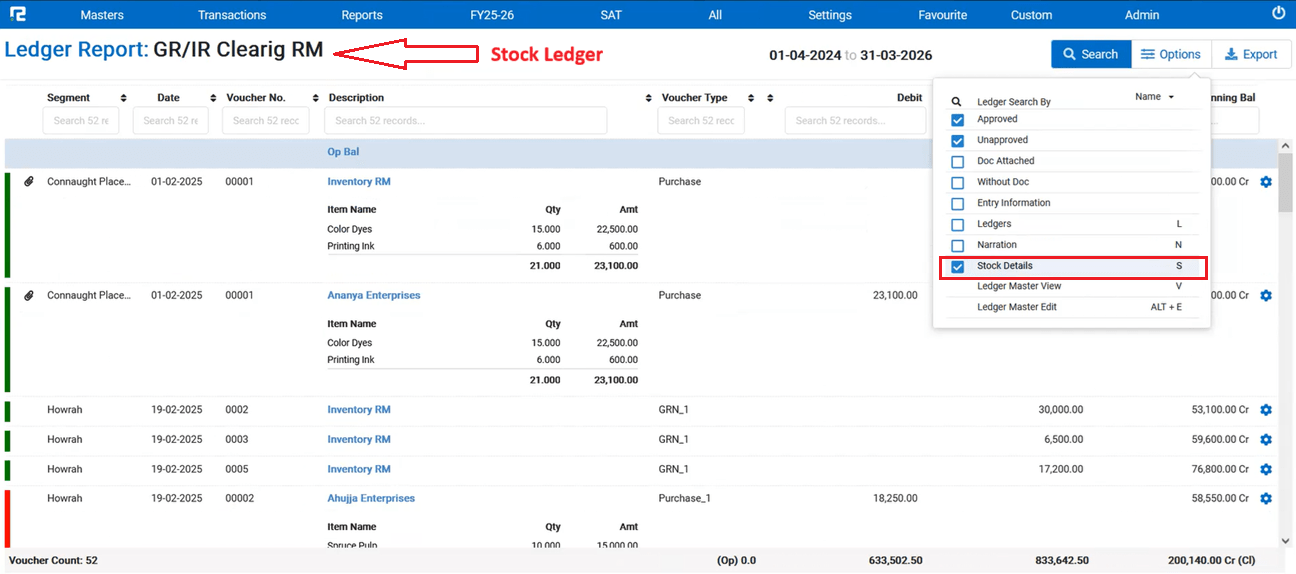Image resolution: width=1296 pixels, height=574 pixels.
Task: Click the Segment filter search field
Action: (x=81, y=121)
